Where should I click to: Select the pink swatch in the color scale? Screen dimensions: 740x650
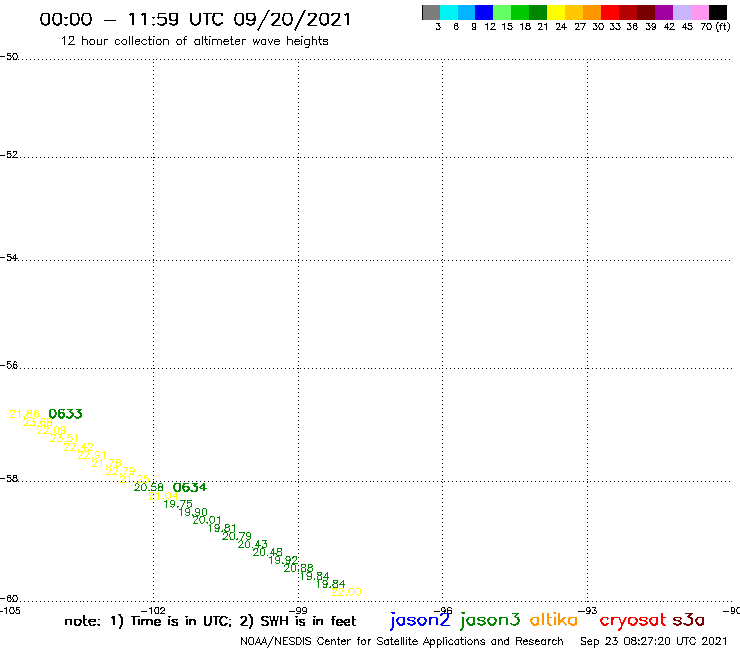pos(700,12)
